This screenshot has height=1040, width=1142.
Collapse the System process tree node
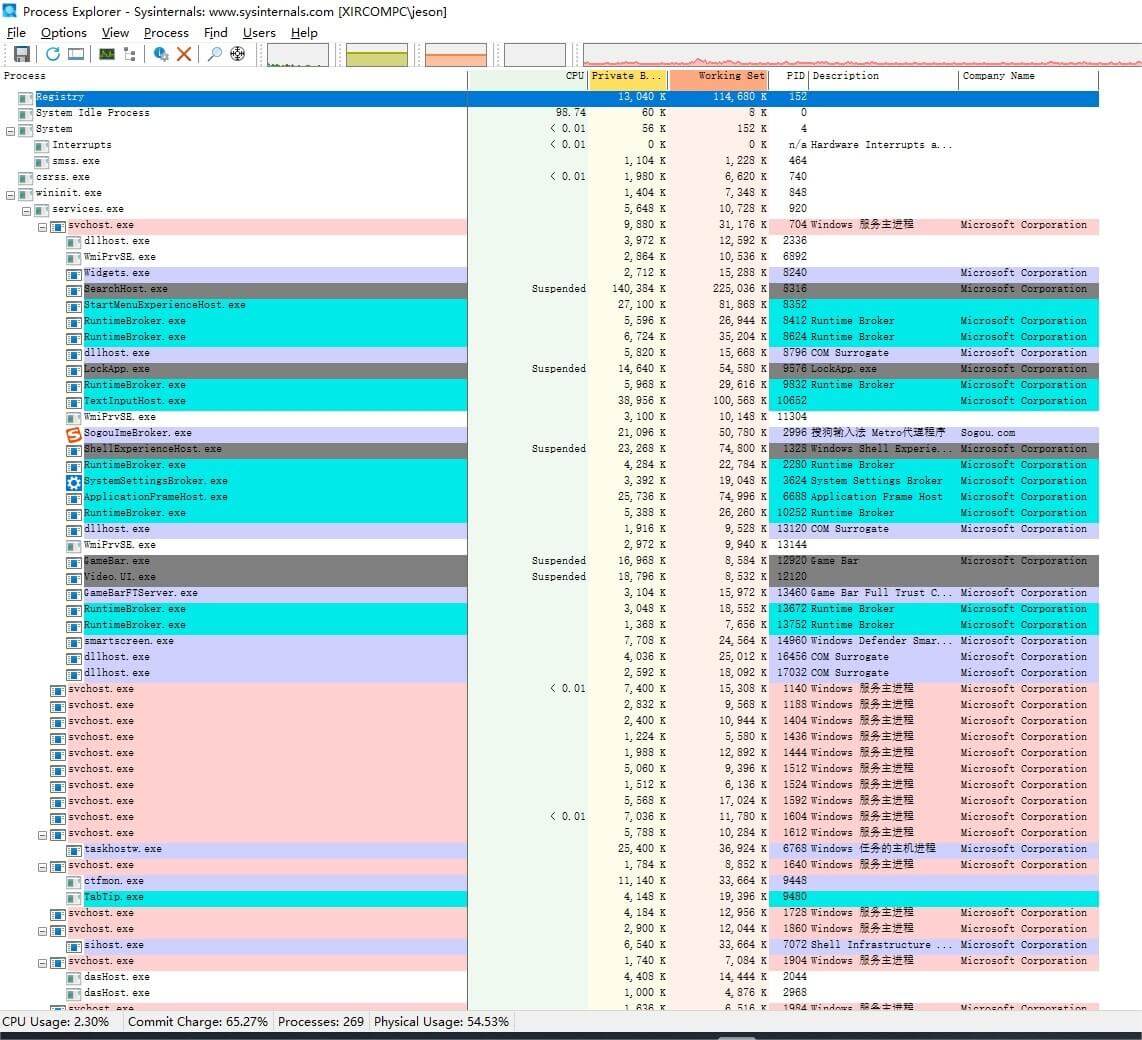[10, 129]
